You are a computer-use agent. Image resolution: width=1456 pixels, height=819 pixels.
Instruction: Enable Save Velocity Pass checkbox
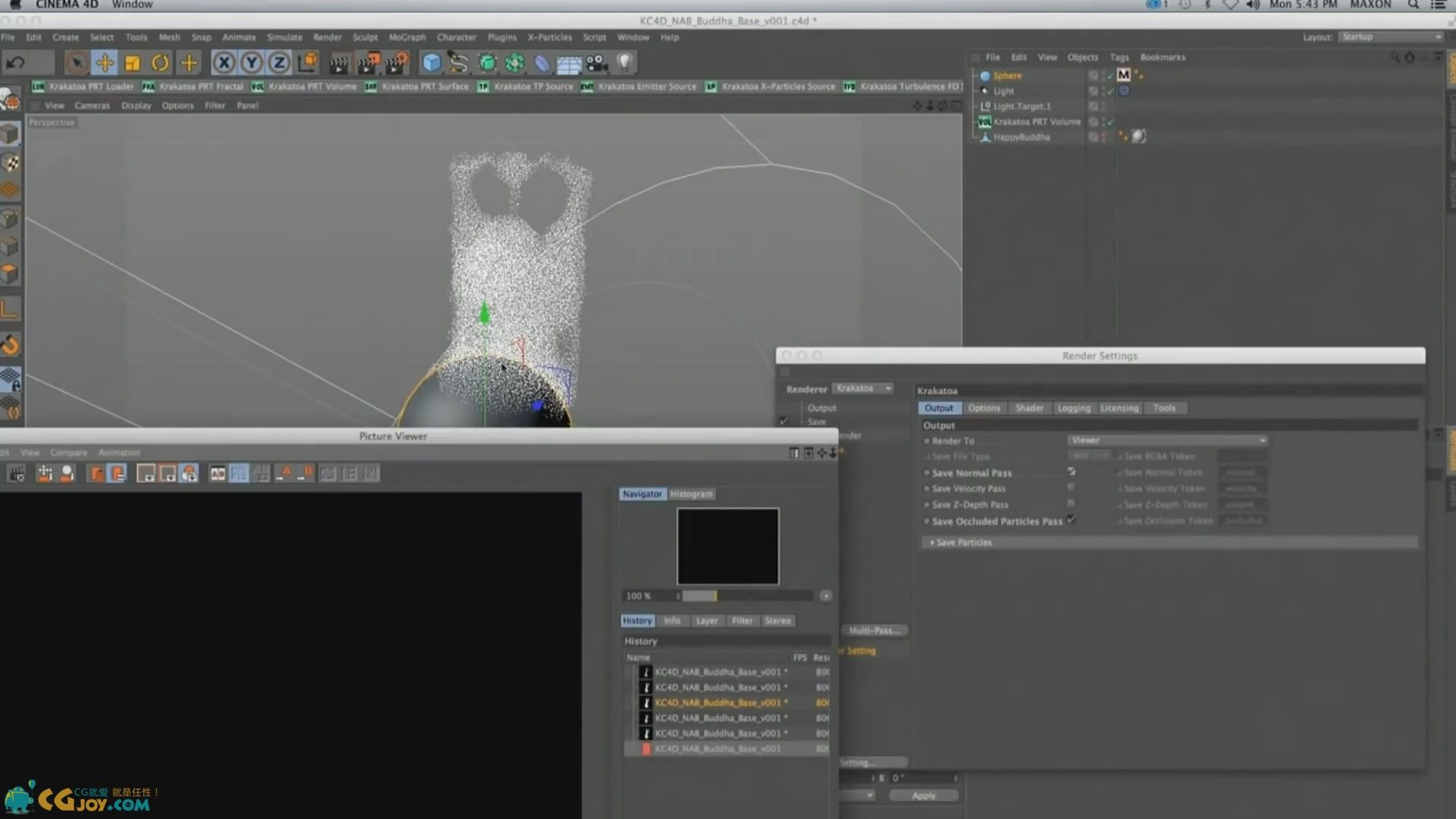pyautogui.click(x=1071, y=488)
